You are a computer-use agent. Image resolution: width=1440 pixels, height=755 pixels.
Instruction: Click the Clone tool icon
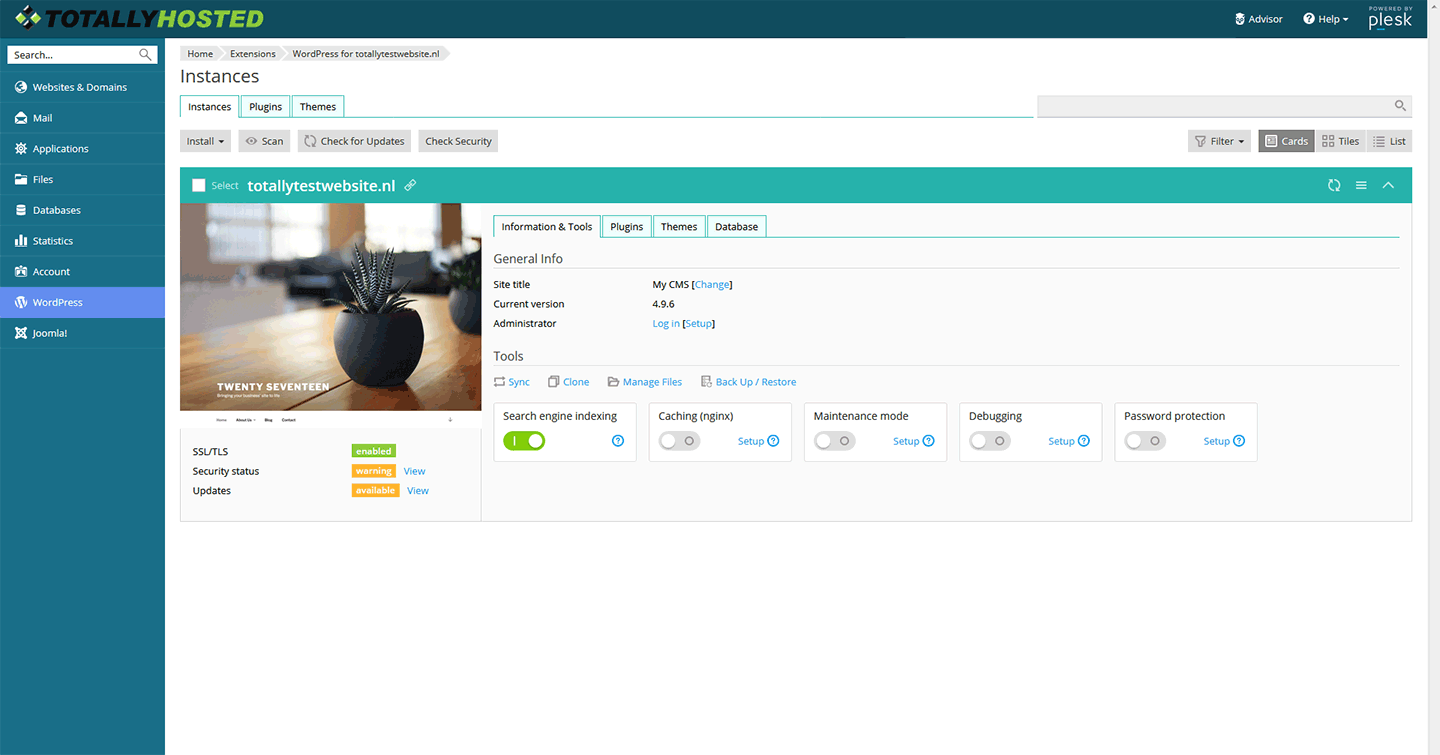pyautogui.click(x=553, y=382)
